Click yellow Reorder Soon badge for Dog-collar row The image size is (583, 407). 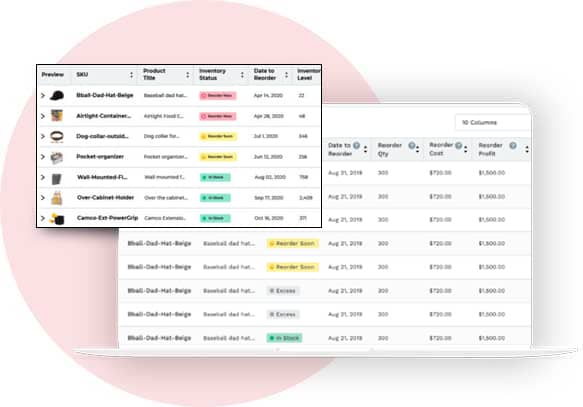click(x=218, y=136)
